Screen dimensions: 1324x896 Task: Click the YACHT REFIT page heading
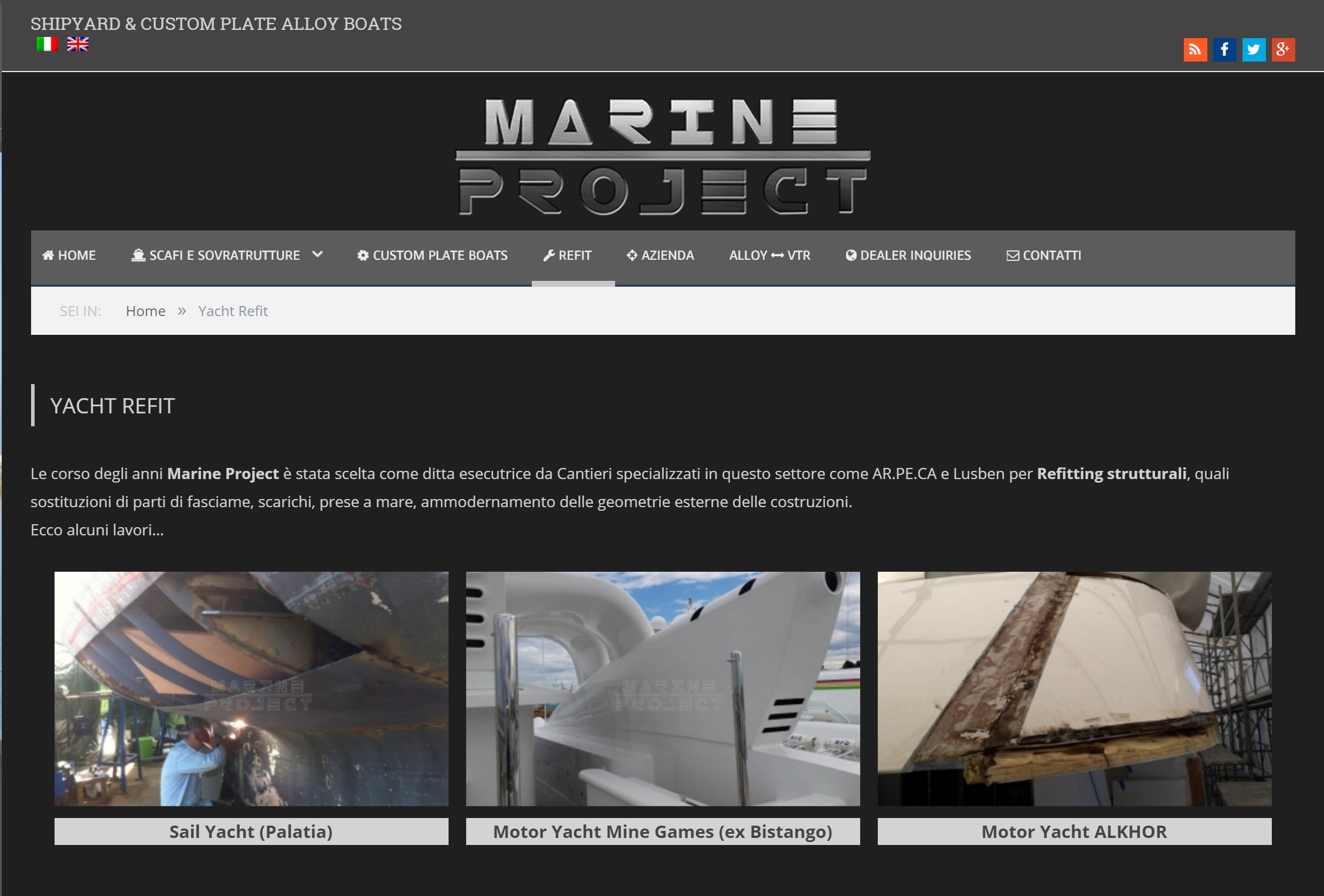[113, 406]
